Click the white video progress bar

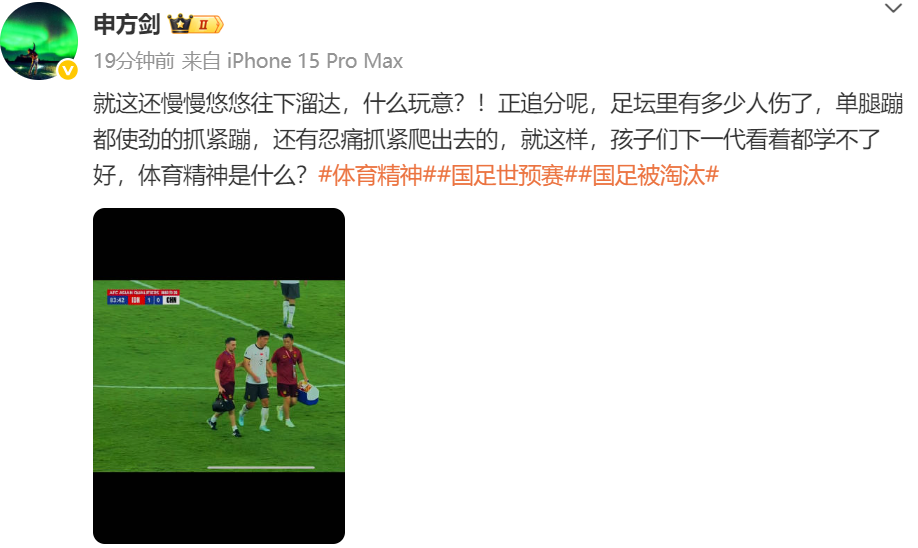[x=261, y=467]
